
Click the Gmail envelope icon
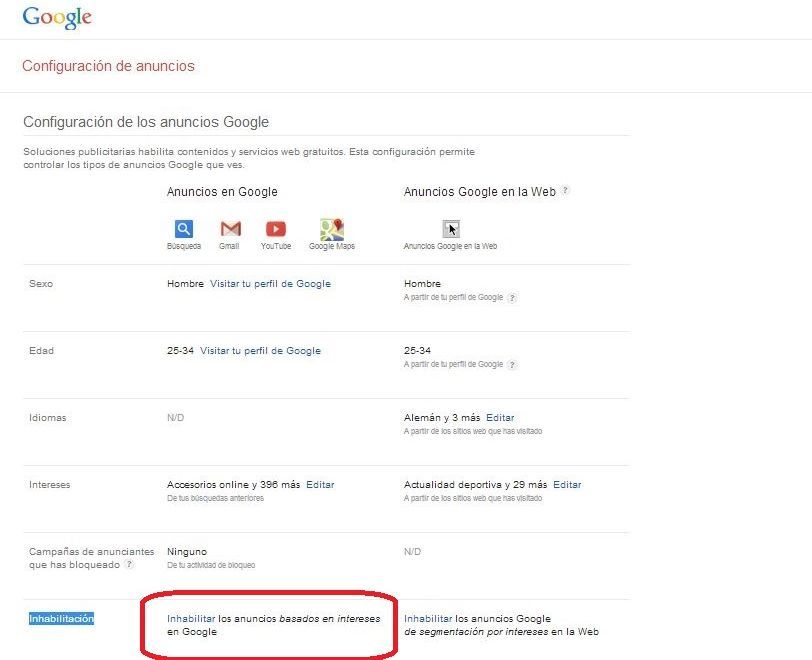(x=230, y=228)
